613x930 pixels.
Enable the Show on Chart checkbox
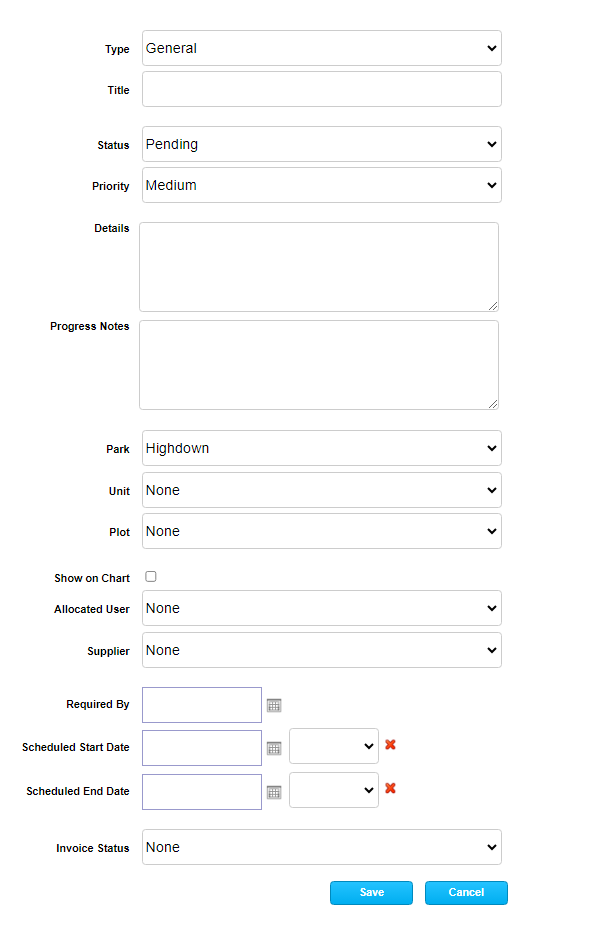tap(151, 577)
